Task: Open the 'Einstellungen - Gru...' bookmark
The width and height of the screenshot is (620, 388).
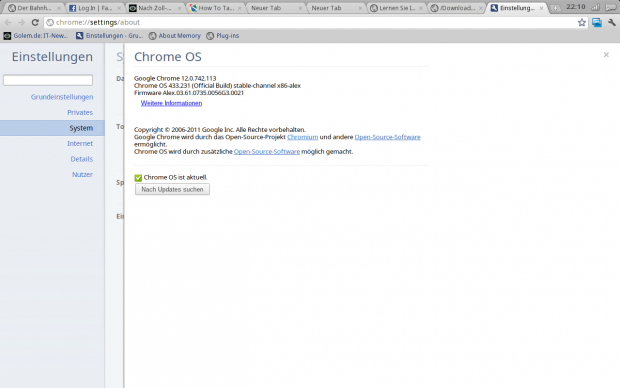Action: pos(110,36)
